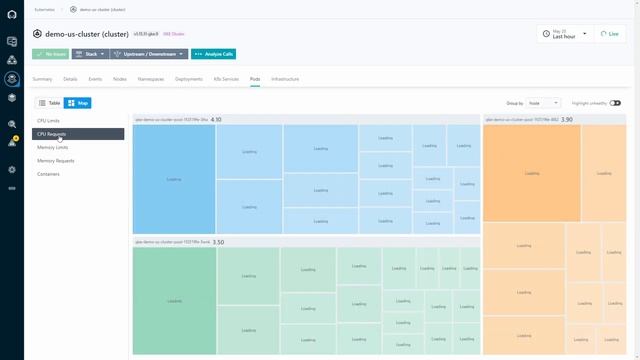Open the Applications sidebar icon

[x=12, y=60]
